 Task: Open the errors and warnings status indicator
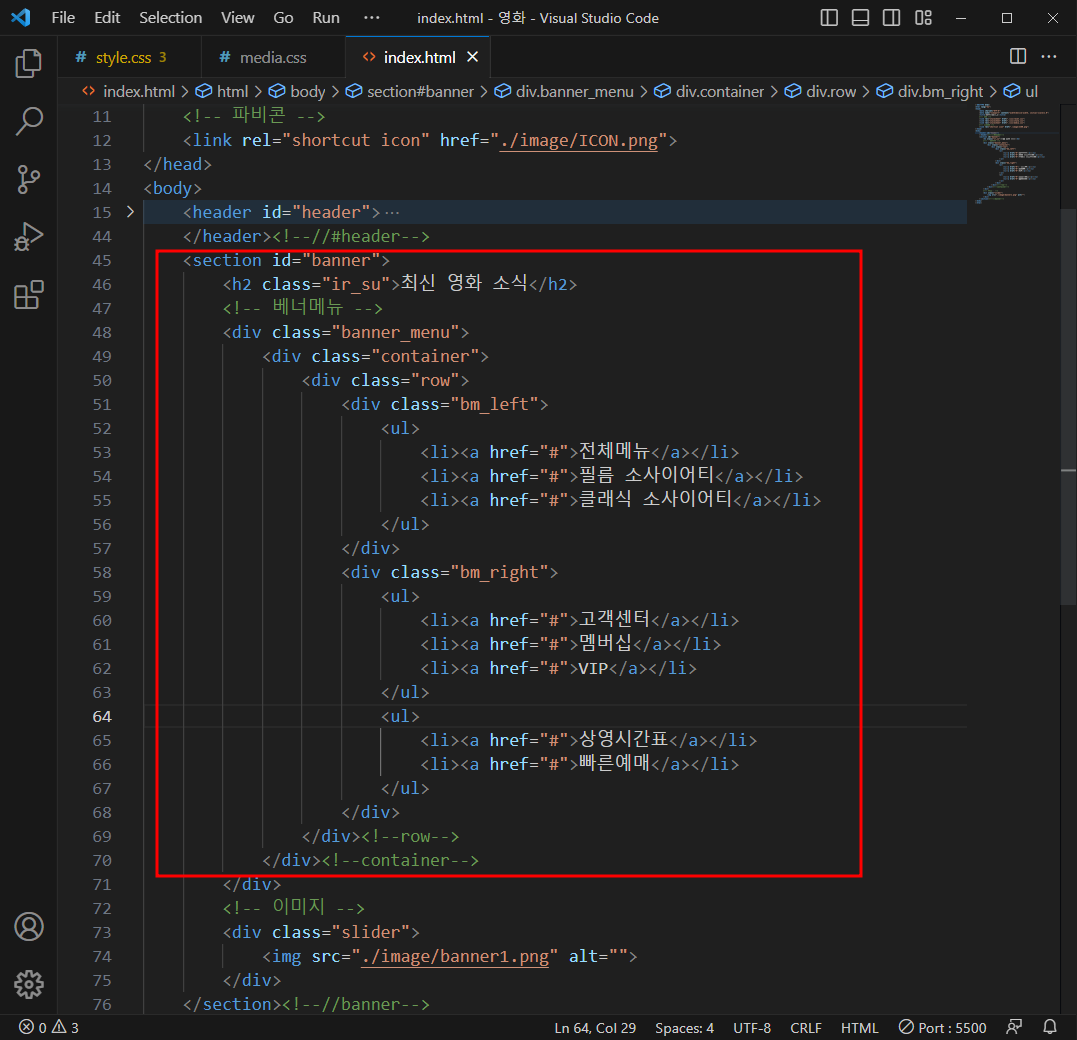pos(49,1028)
